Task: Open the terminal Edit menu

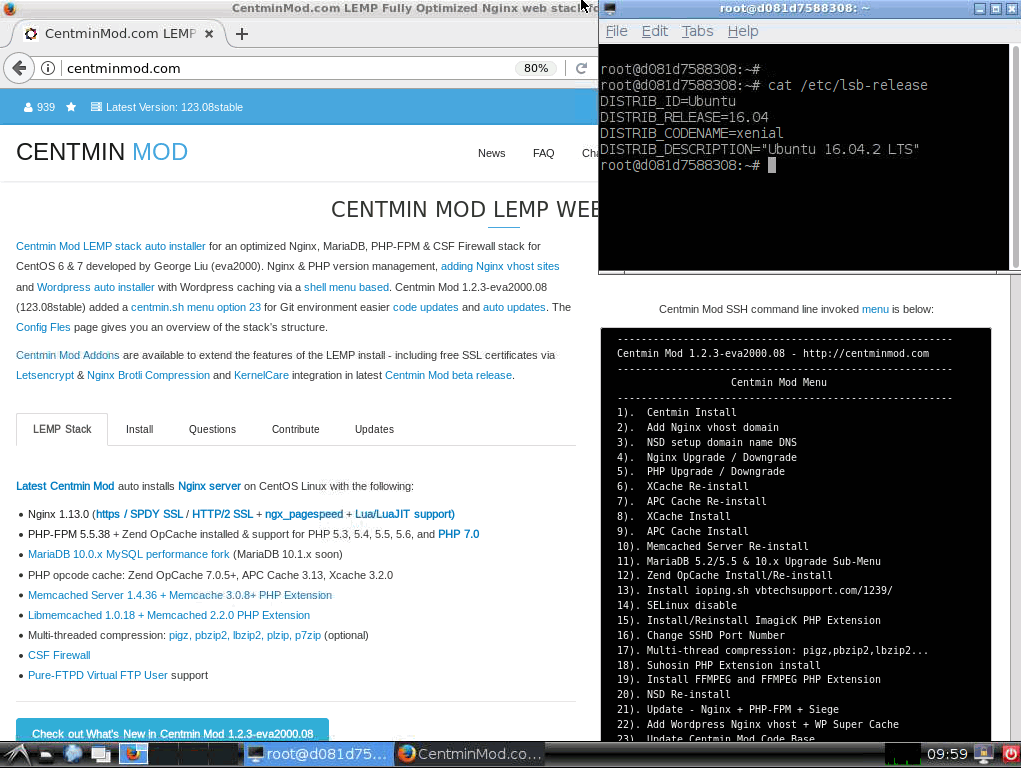Action: (654, 31)
